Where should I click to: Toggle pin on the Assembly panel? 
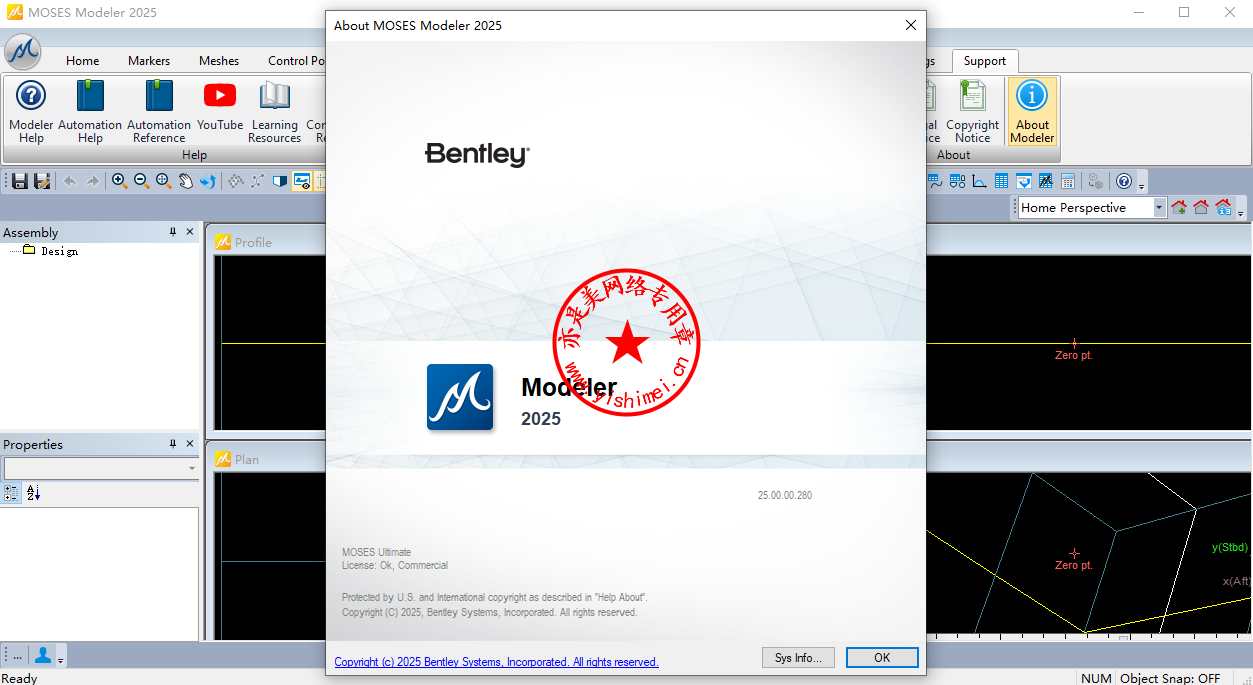click(x=173, y=232)
